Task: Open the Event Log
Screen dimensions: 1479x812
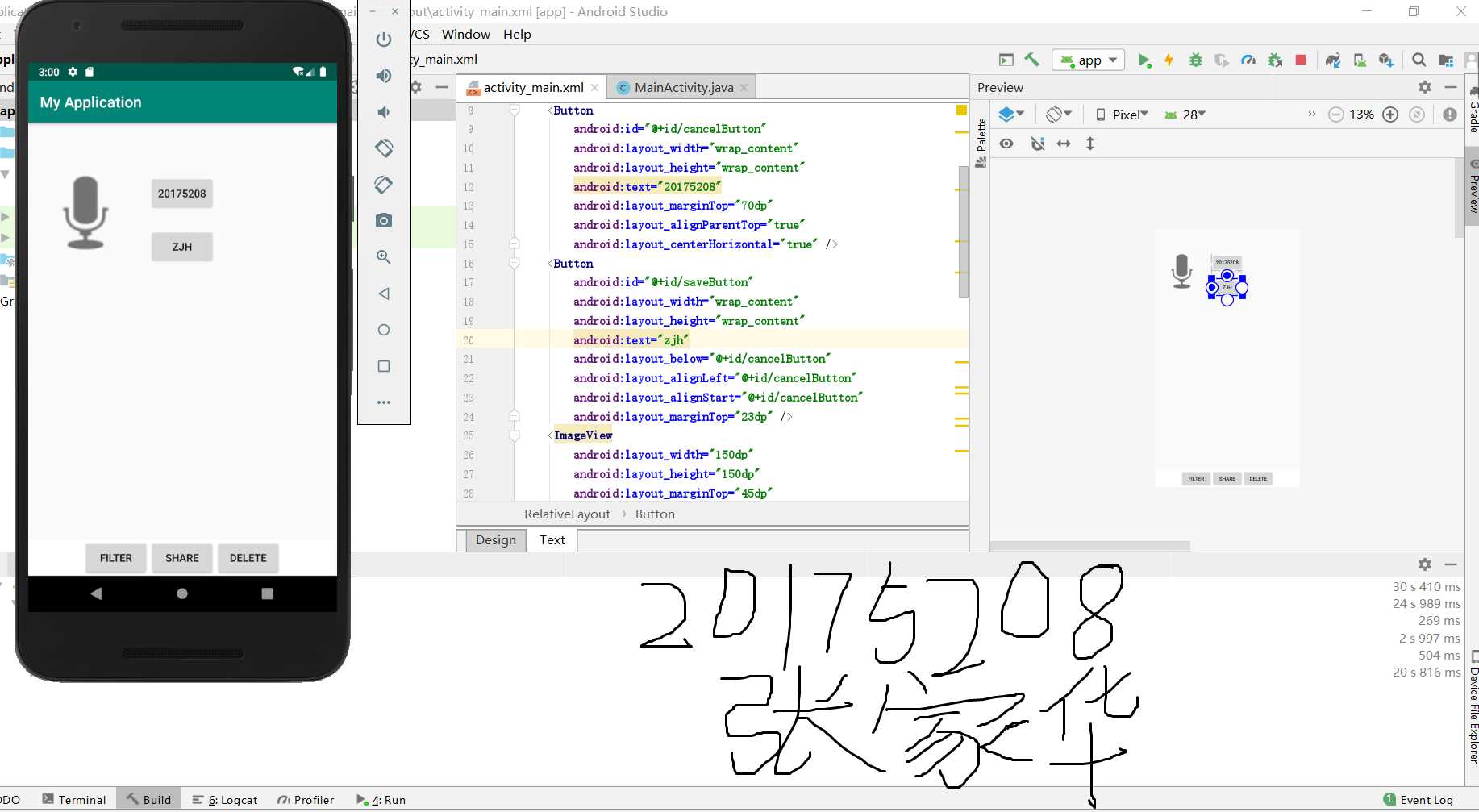Action: coord(1419,800)
